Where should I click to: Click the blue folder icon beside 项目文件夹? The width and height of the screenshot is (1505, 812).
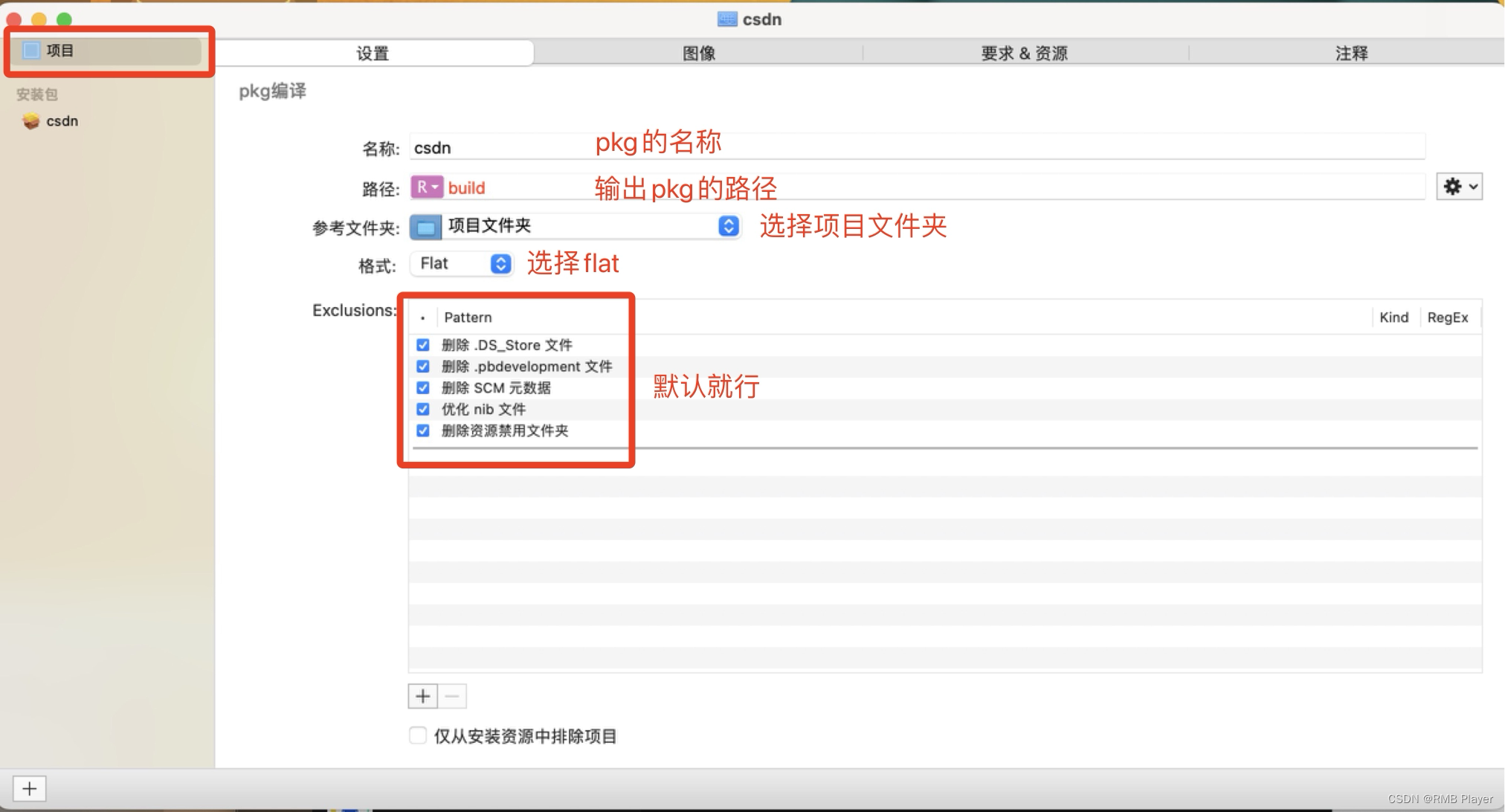pos(426,227)
